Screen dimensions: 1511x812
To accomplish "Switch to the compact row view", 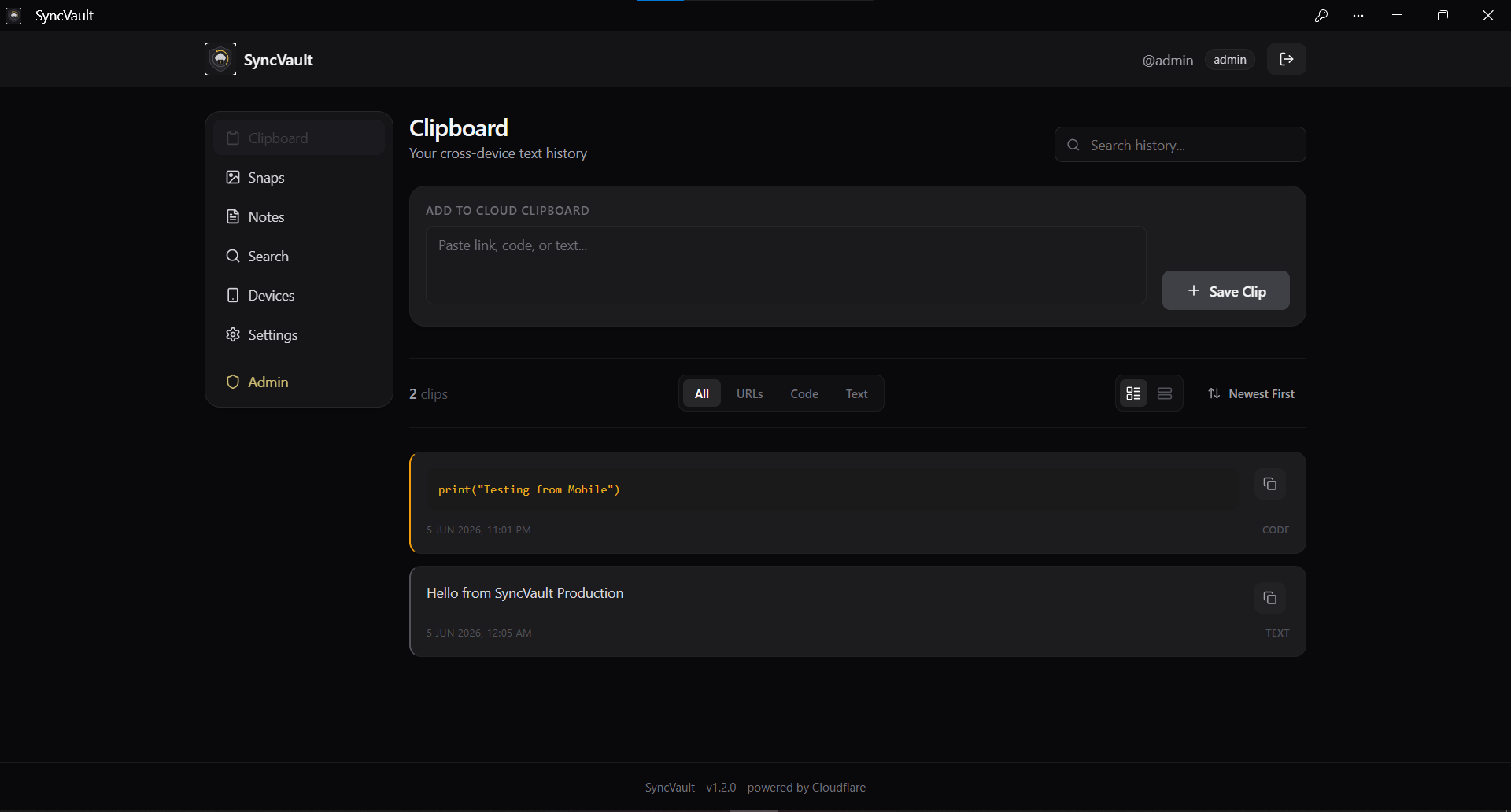I will (x=1165, y=393).
